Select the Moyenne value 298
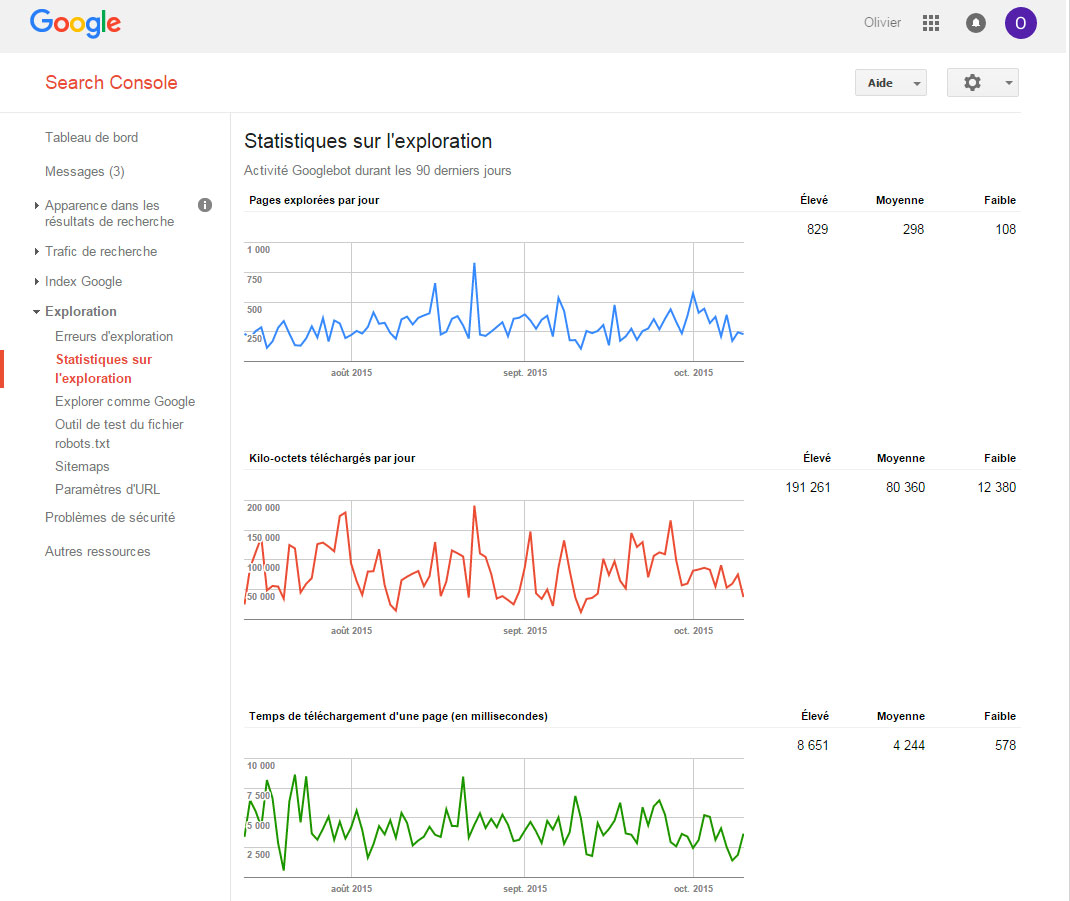 click(x=913, y=229)
